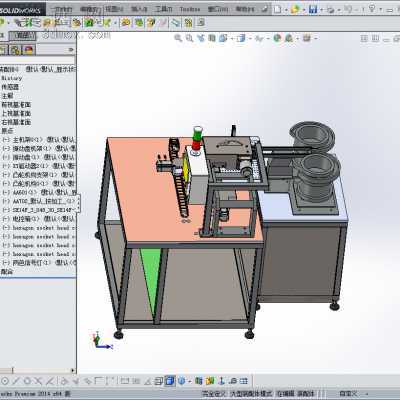The height and width of the screenshot is (400, 400).
Task: Click the Display Style cube icon
Action: (x=241, y=38)
